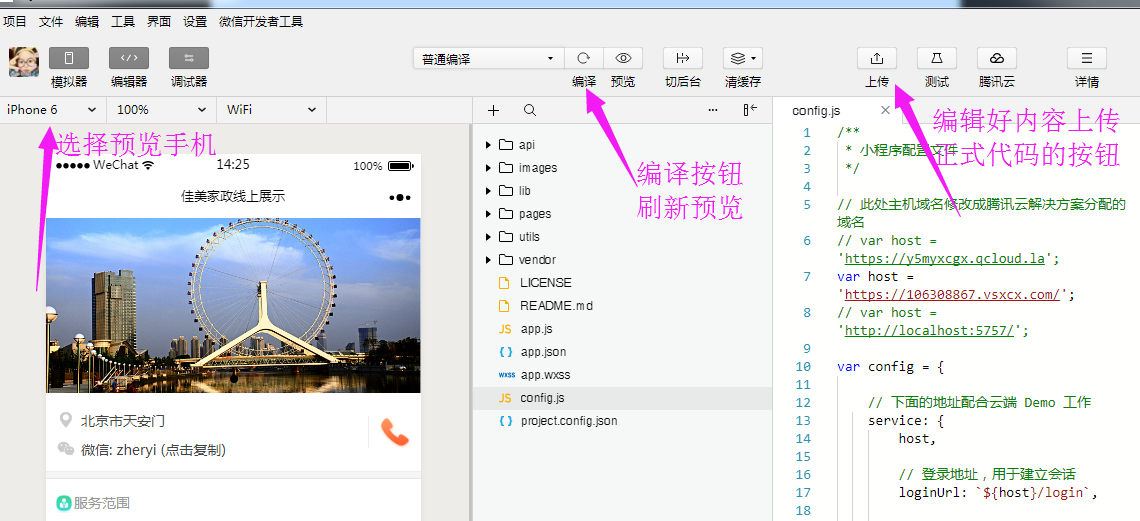This screenshot has height=521, width=1140.
Task: Select the config.js editor tab
Action: tap(816, 110)
